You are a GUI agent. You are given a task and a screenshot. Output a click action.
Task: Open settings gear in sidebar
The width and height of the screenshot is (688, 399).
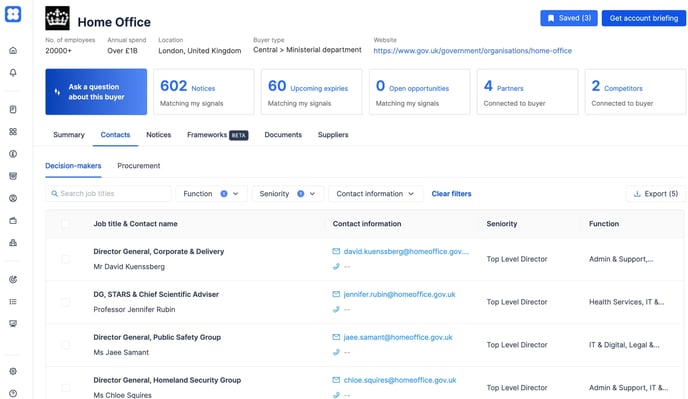(x=13, y=371)
